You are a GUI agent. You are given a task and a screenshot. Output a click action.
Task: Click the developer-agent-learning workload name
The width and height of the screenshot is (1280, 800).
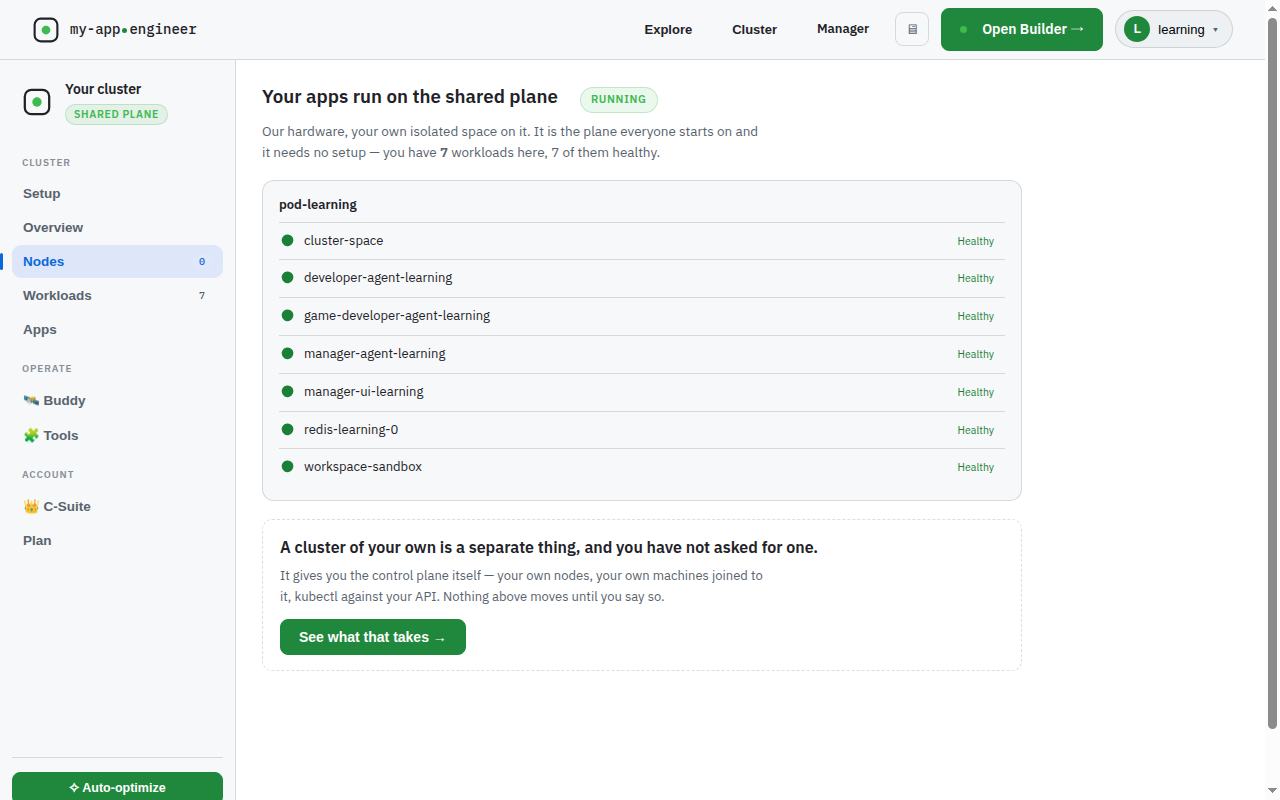pyautogui.click(x=378, y=277)
